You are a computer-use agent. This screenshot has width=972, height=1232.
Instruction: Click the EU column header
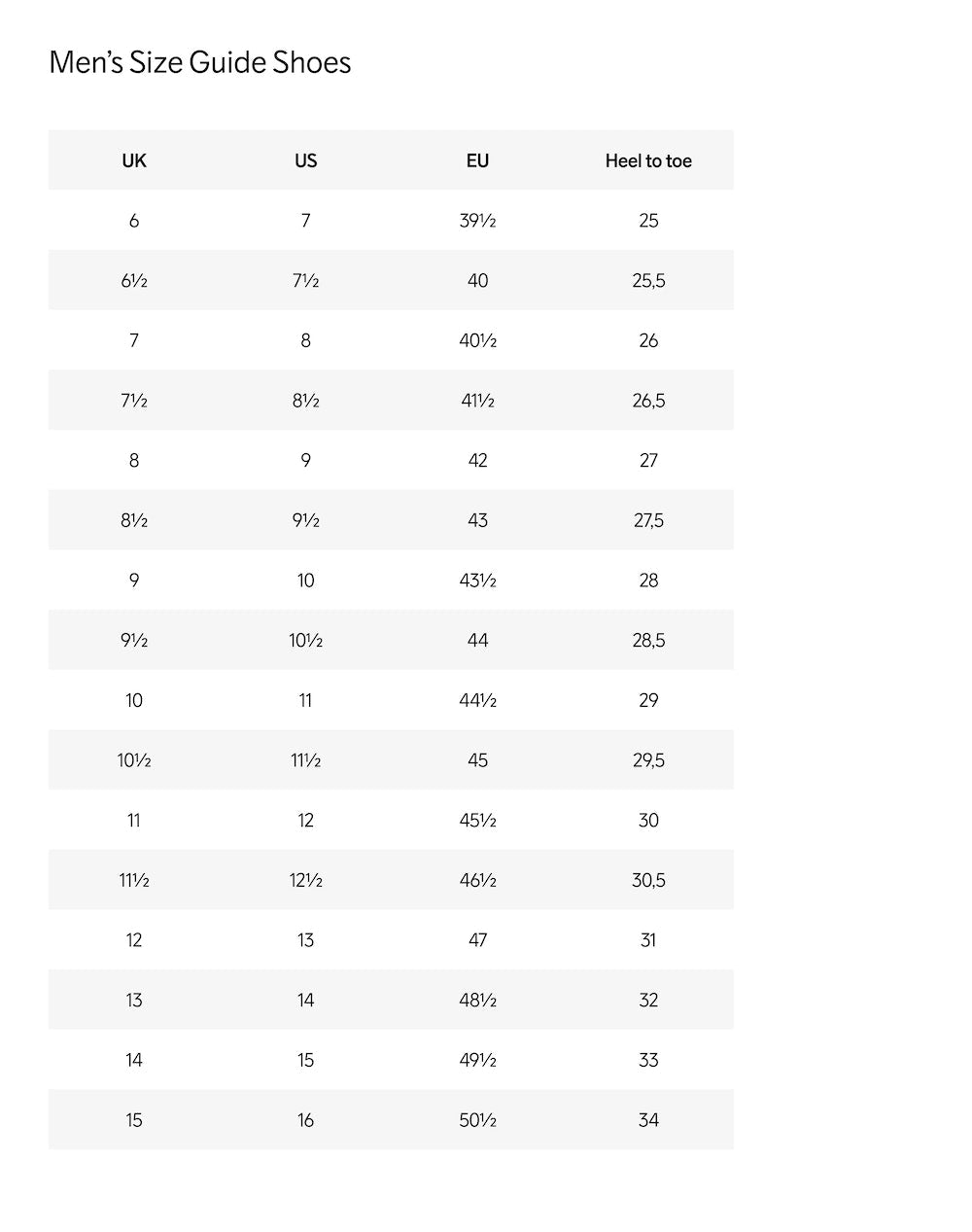coord(477,160)
